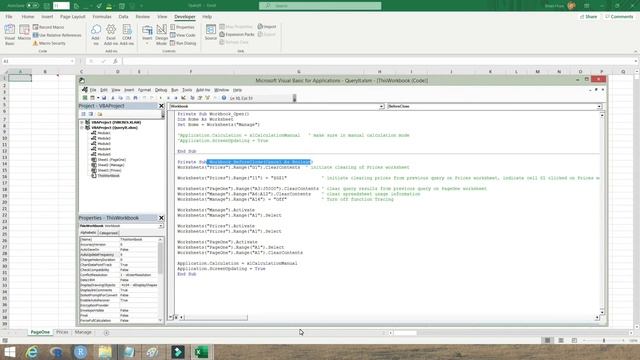Screen dimensions: 640x360
Task: Open the Workbook object dropdown
Action: coord(381,107)
